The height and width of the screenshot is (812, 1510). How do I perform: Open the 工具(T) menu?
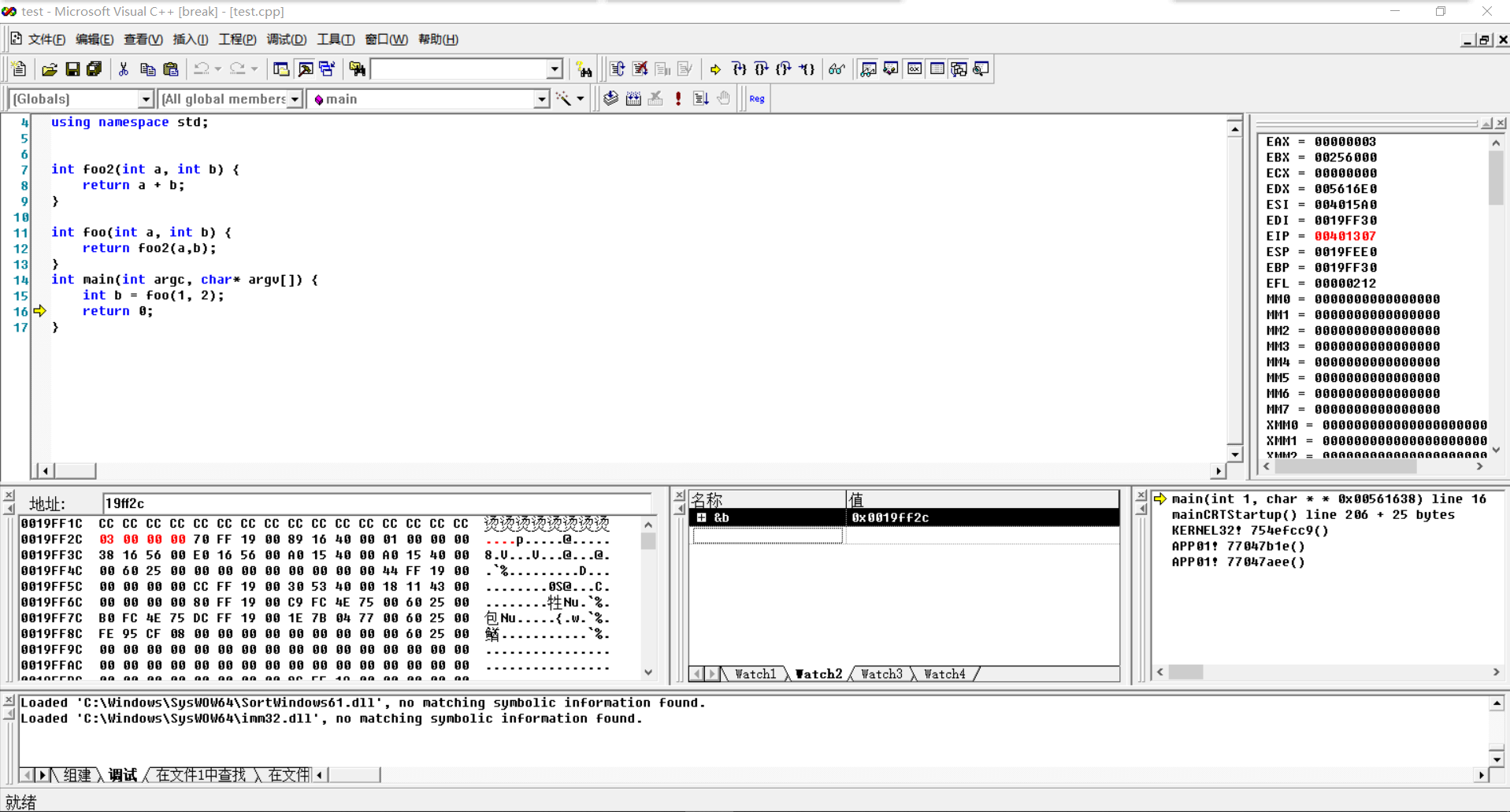(336, 39)
